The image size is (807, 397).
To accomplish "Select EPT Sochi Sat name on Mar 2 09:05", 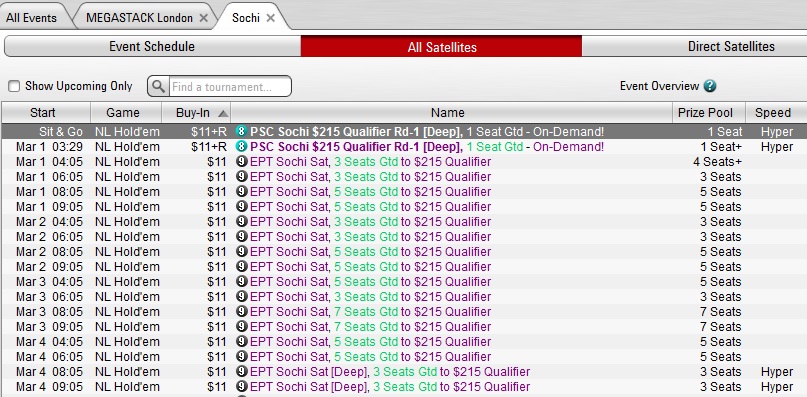I will 371,267.
